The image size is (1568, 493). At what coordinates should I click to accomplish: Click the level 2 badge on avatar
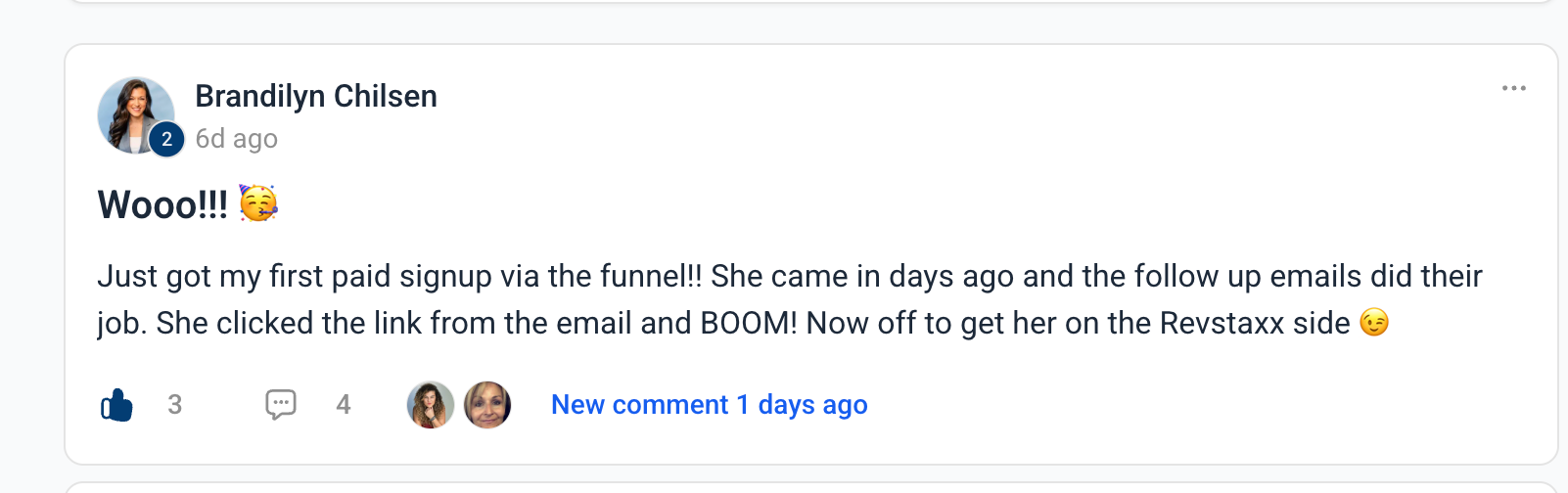166,139
